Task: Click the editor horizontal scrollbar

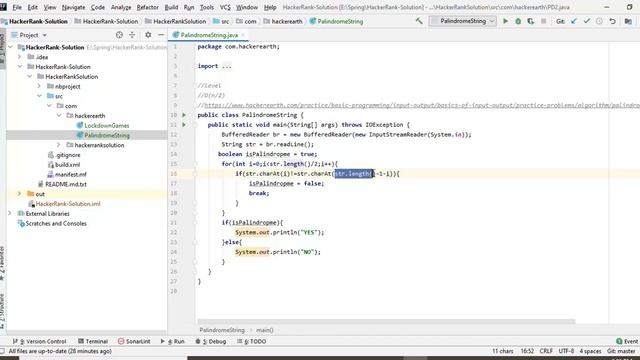Action: click(386, 322)
